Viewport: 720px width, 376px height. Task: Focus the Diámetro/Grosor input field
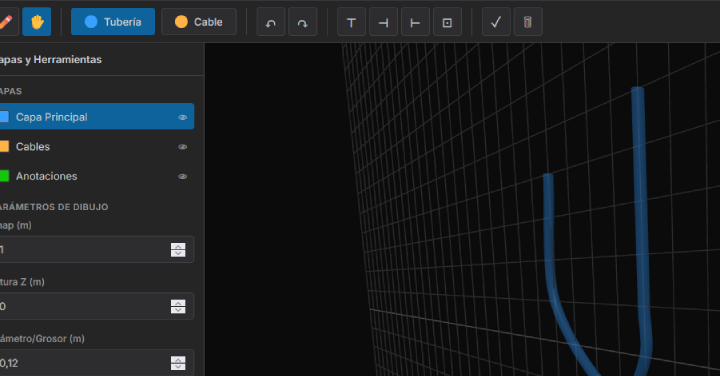click(x=96, y=363)
